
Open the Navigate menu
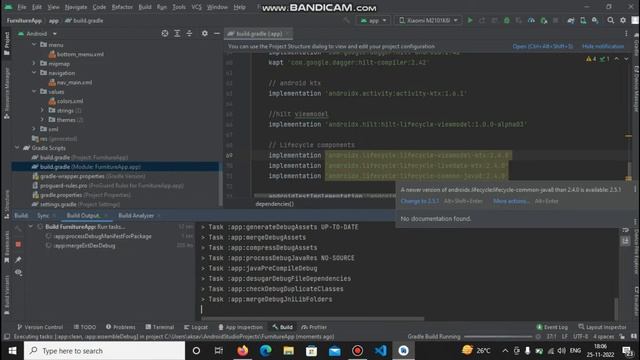(x=76, y=7)
